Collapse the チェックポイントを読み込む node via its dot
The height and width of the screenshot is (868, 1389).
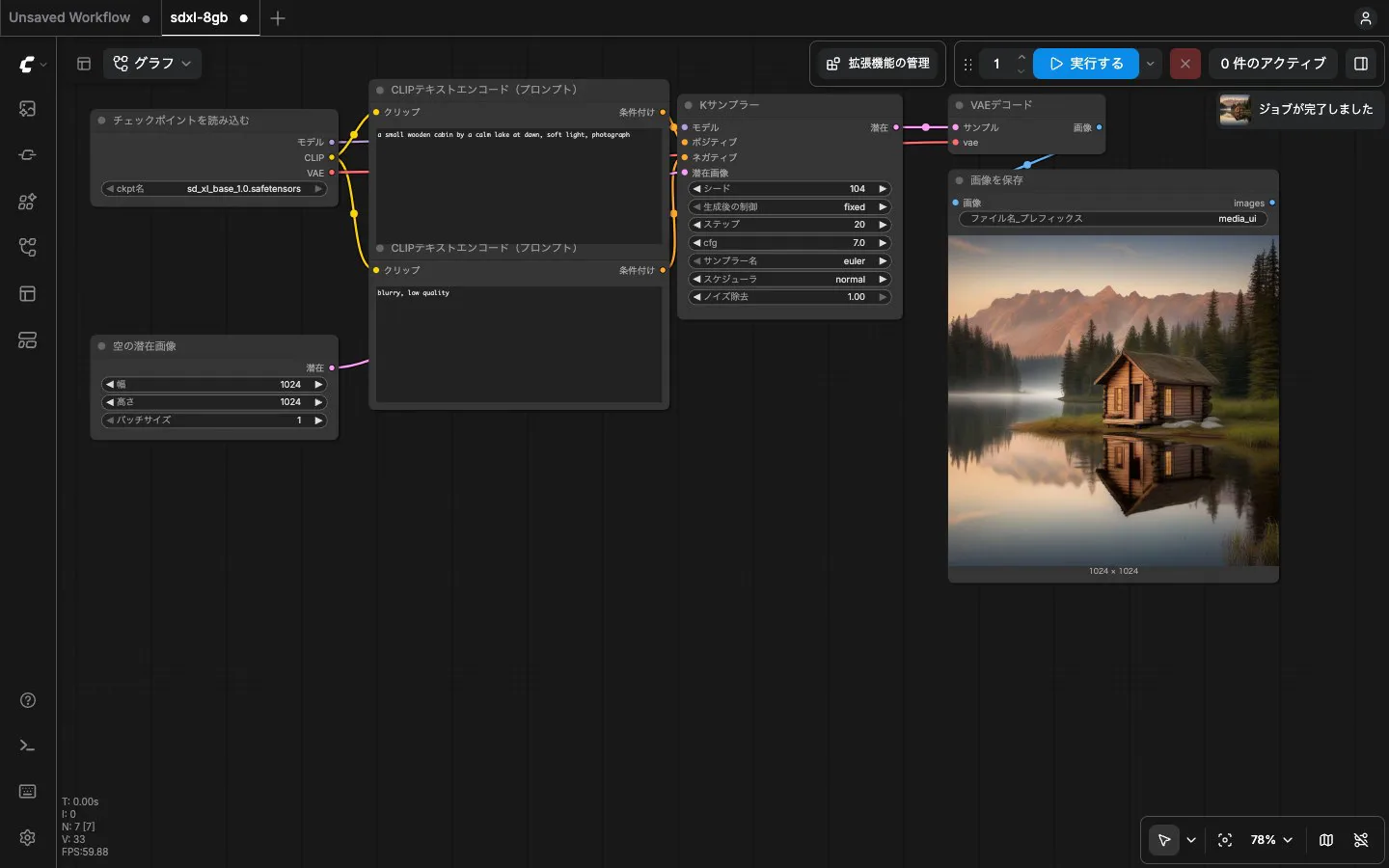101,121
